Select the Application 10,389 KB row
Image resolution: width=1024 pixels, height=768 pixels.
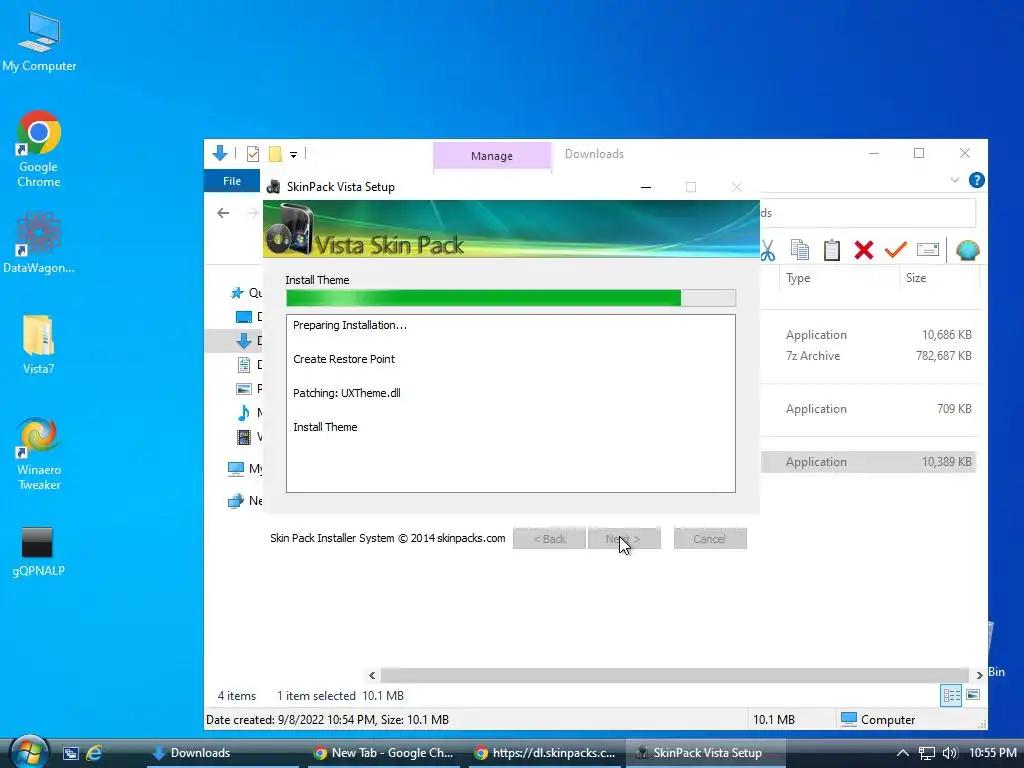869,462
